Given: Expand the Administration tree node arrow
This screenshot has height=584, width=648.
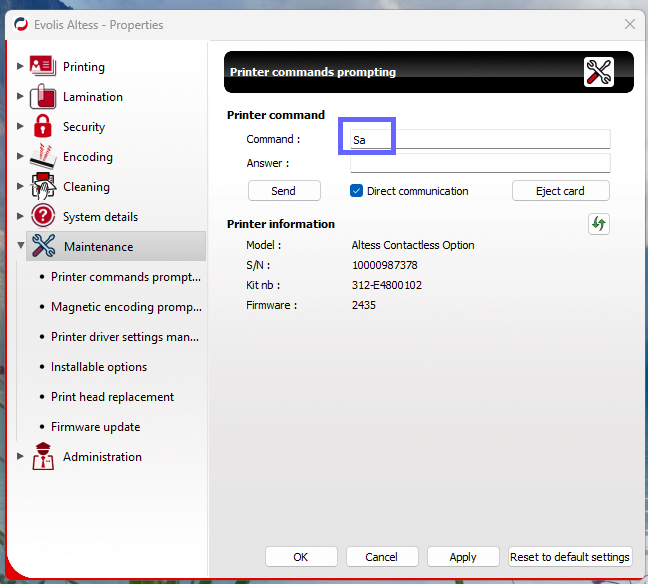Looking at the screenshot, I should [x=19, y=456].
